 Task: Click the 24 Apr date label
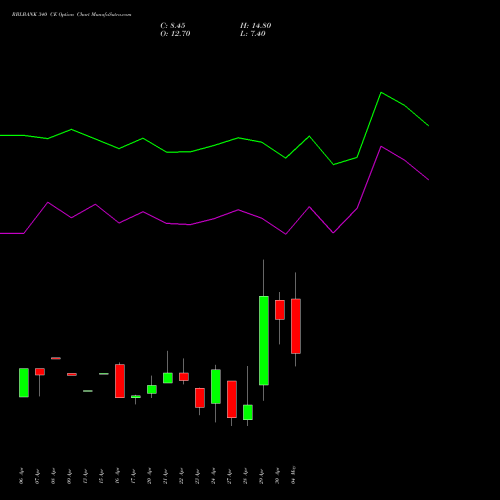[214, 476]
